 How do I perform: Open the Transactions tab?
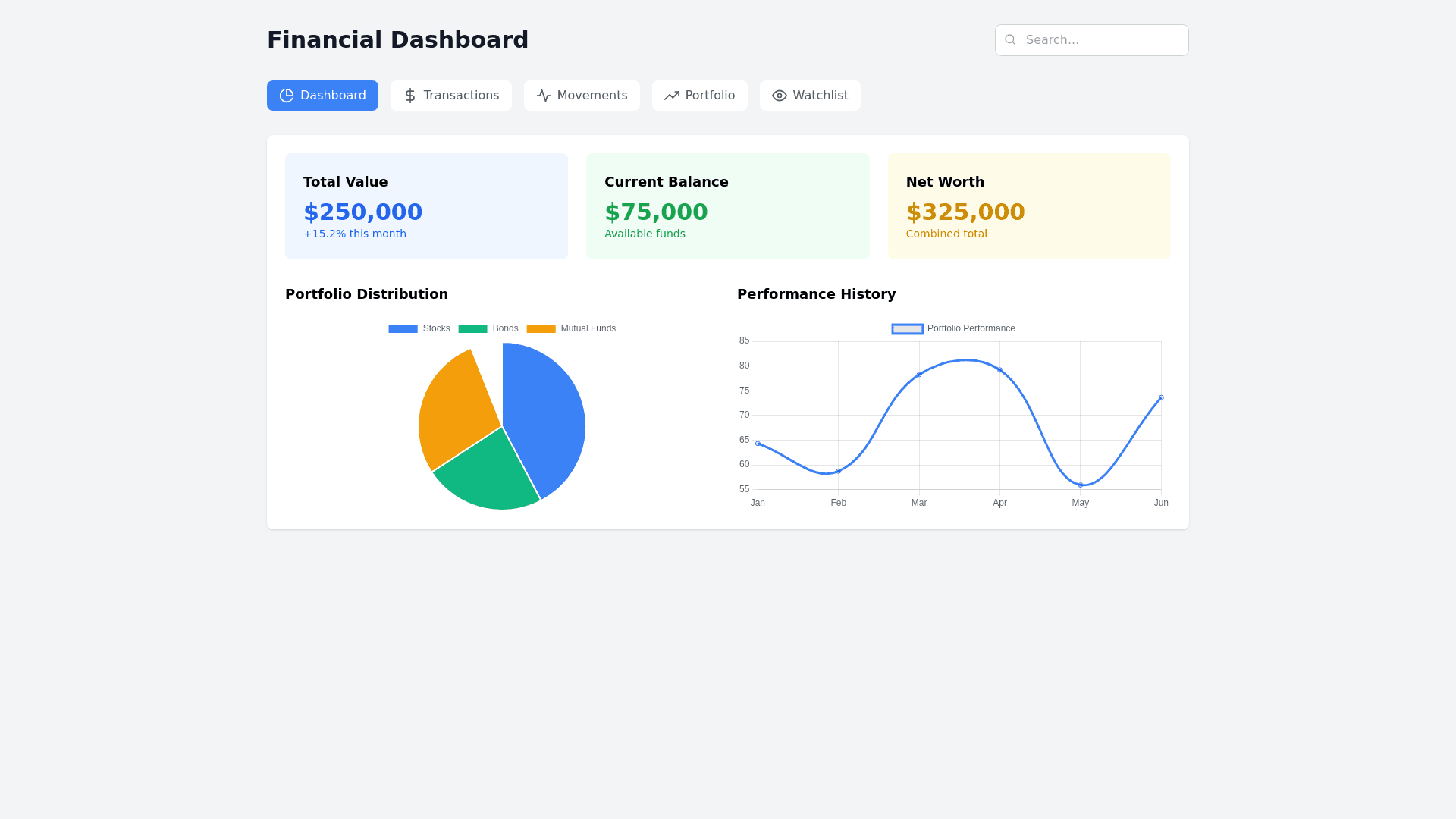tap(451, 96)
